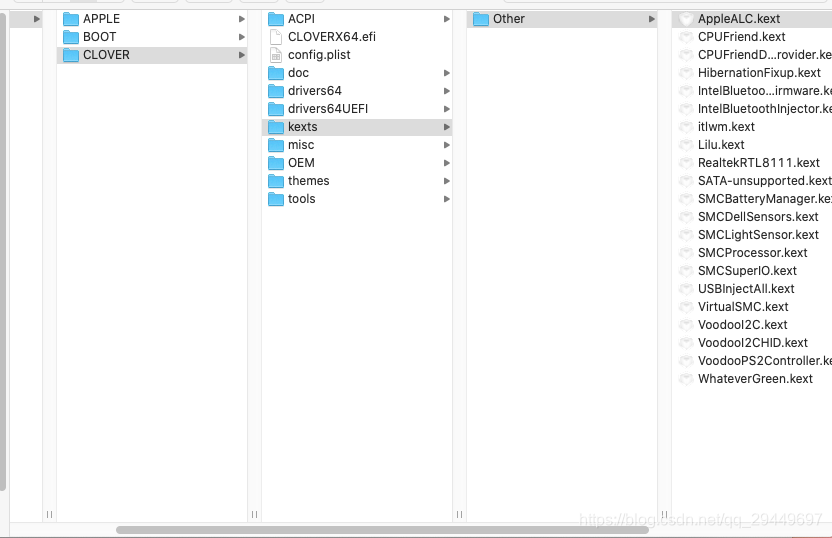832x538 pixels.
Task: Click the config.plist file icon
Action: click(x=275, y=55)
